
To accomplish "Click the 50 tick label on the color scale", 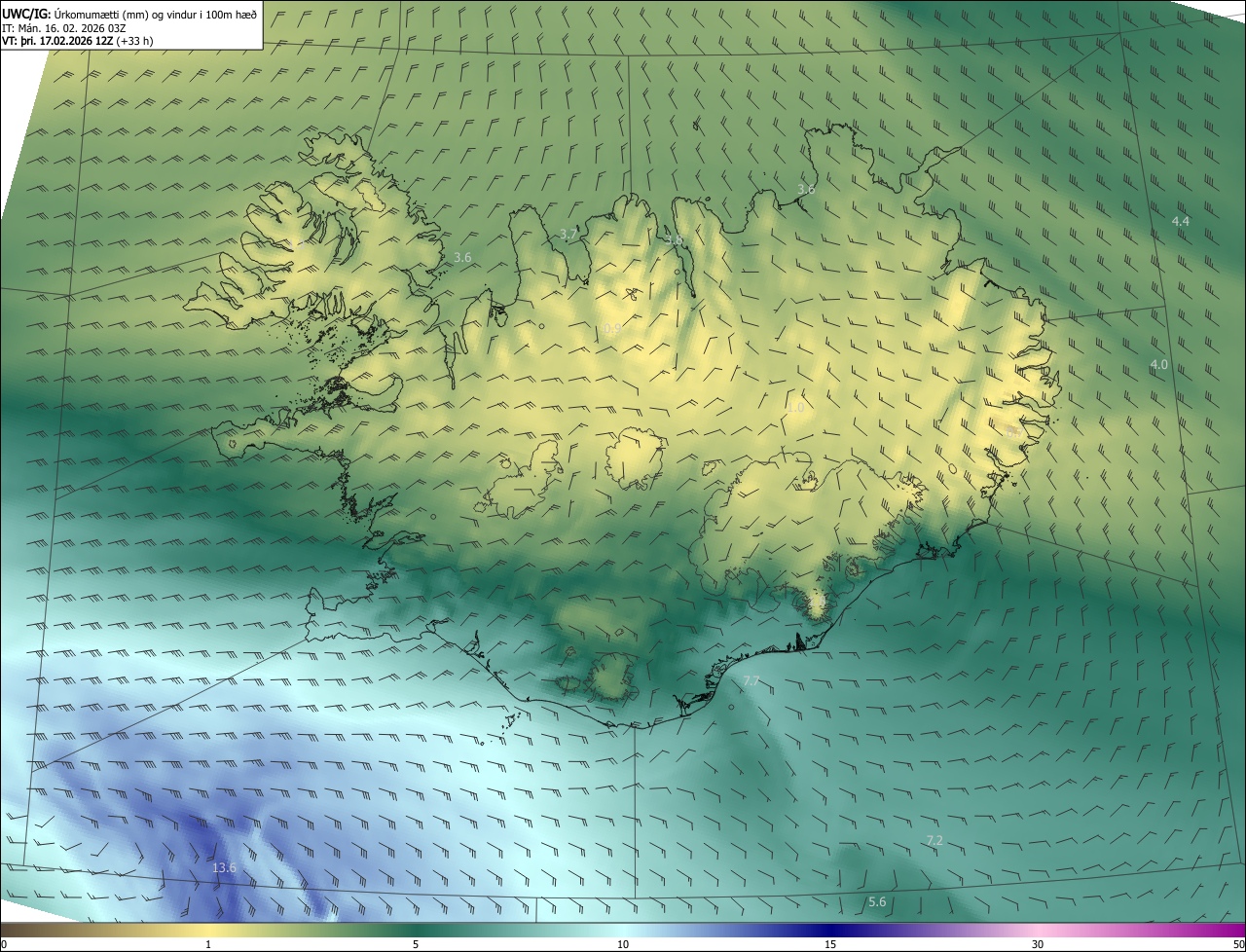I will [1238, 944].
